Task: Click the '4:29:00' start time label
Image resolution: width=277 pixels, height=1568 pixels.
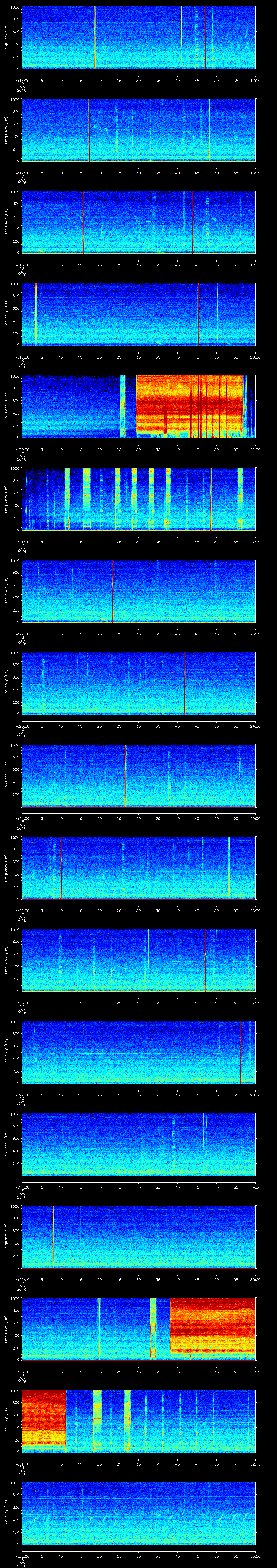Action: [22, 1279]
